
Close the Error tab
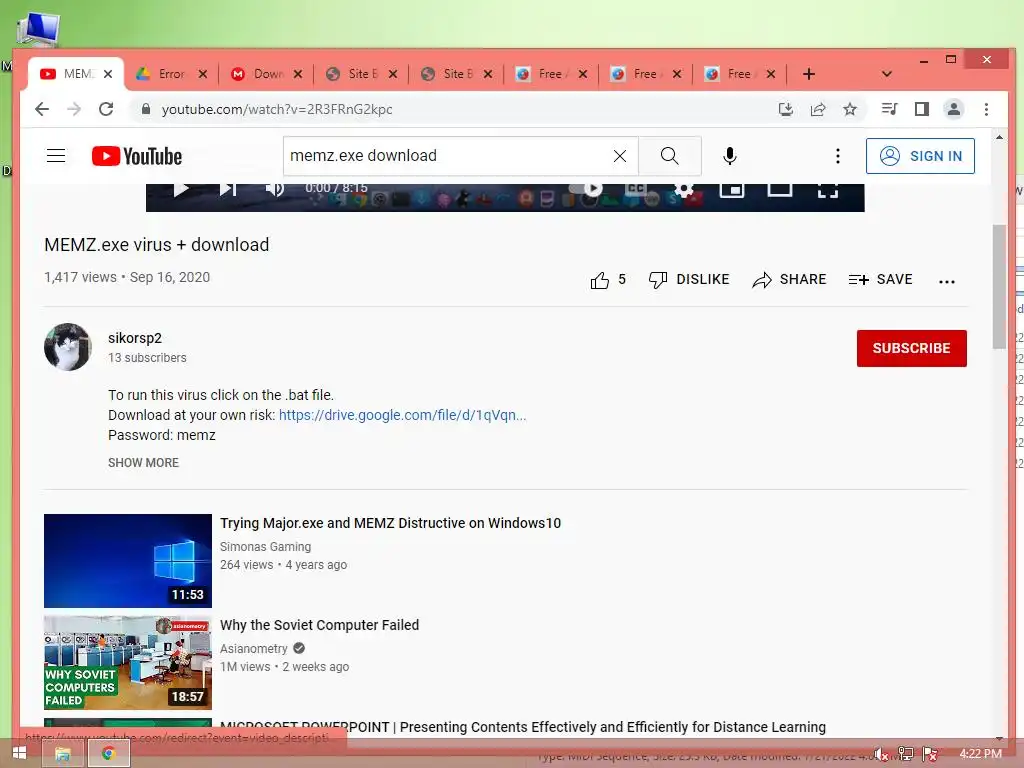pos(203,74)
